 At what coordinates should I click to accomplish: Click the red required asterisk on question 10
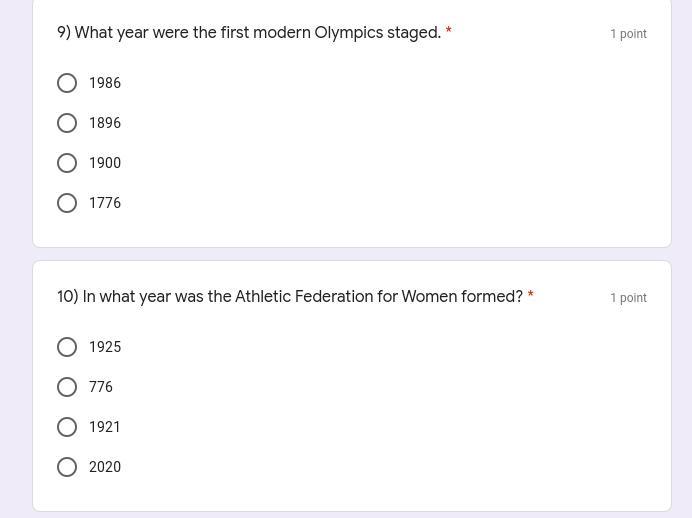coord(530,296)
